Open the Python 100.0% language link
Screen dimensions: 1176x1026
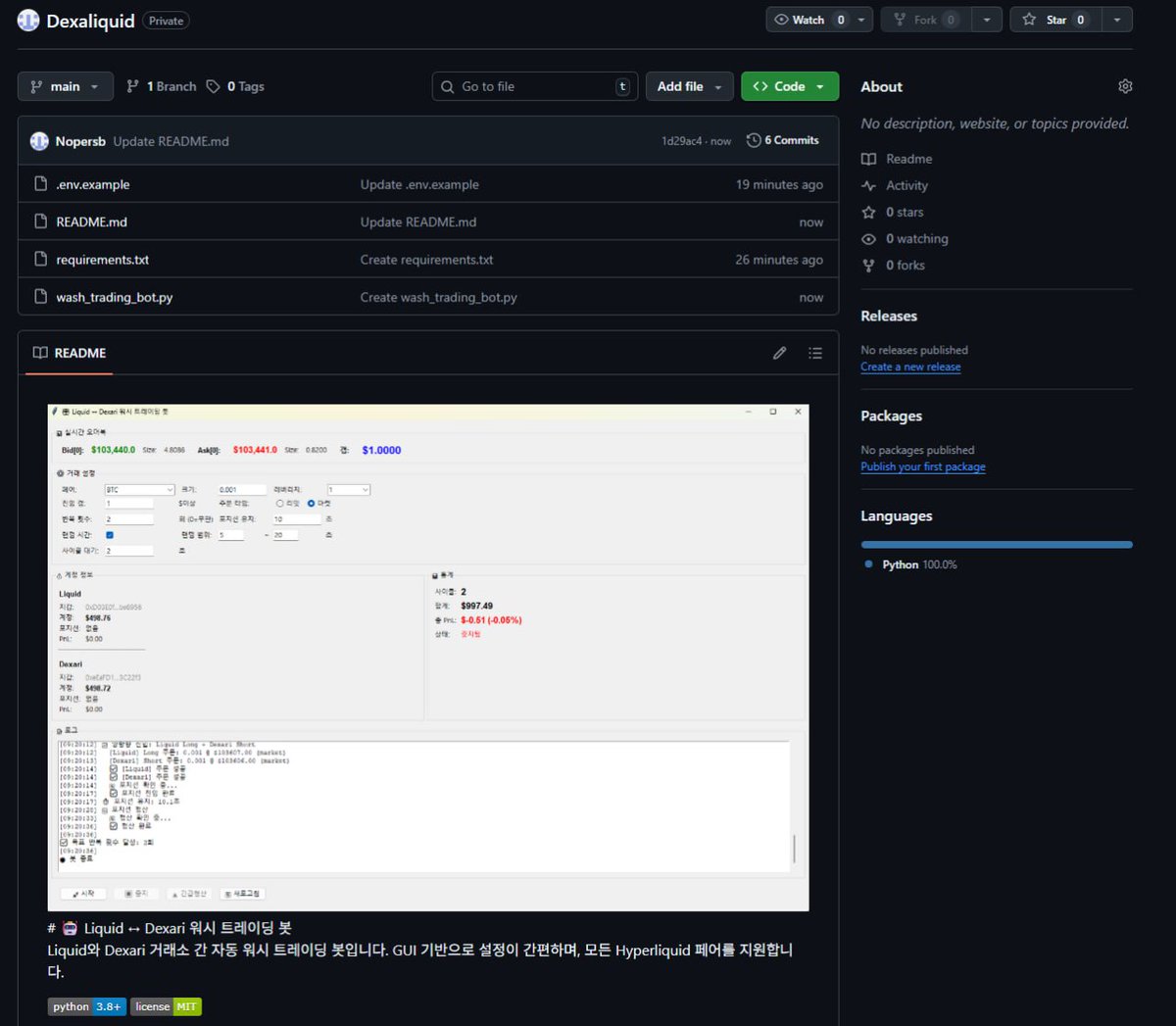tap(919, 564)
